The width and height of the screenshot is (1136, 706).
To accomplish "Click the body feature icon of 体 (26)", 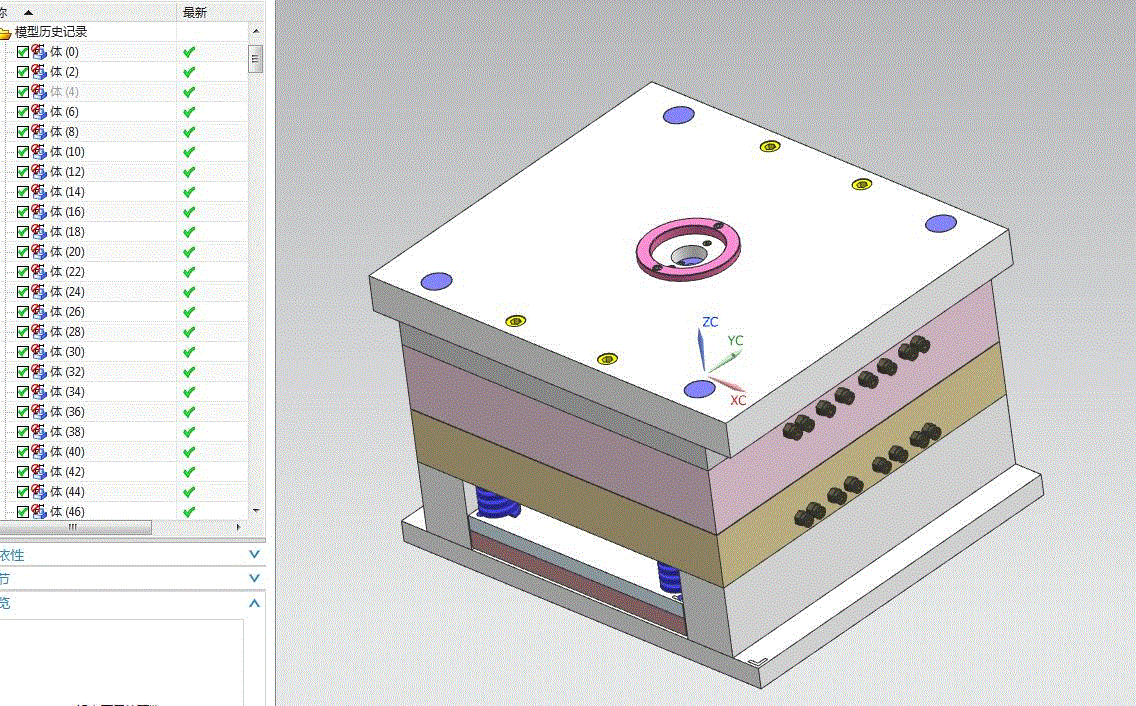I will coord(39,312).
